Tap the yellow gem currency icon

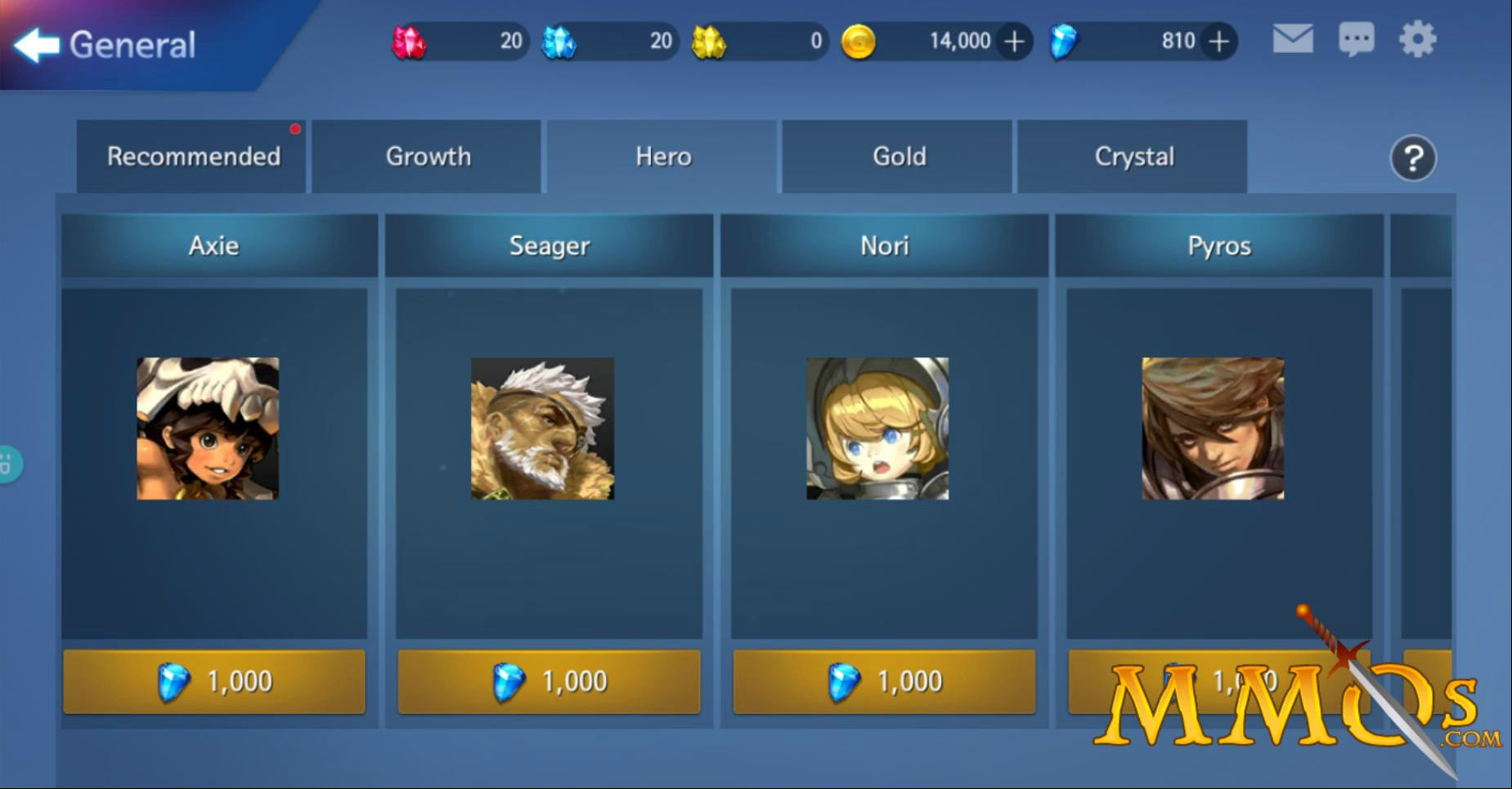pyautogui.click(x=709, y=42)
